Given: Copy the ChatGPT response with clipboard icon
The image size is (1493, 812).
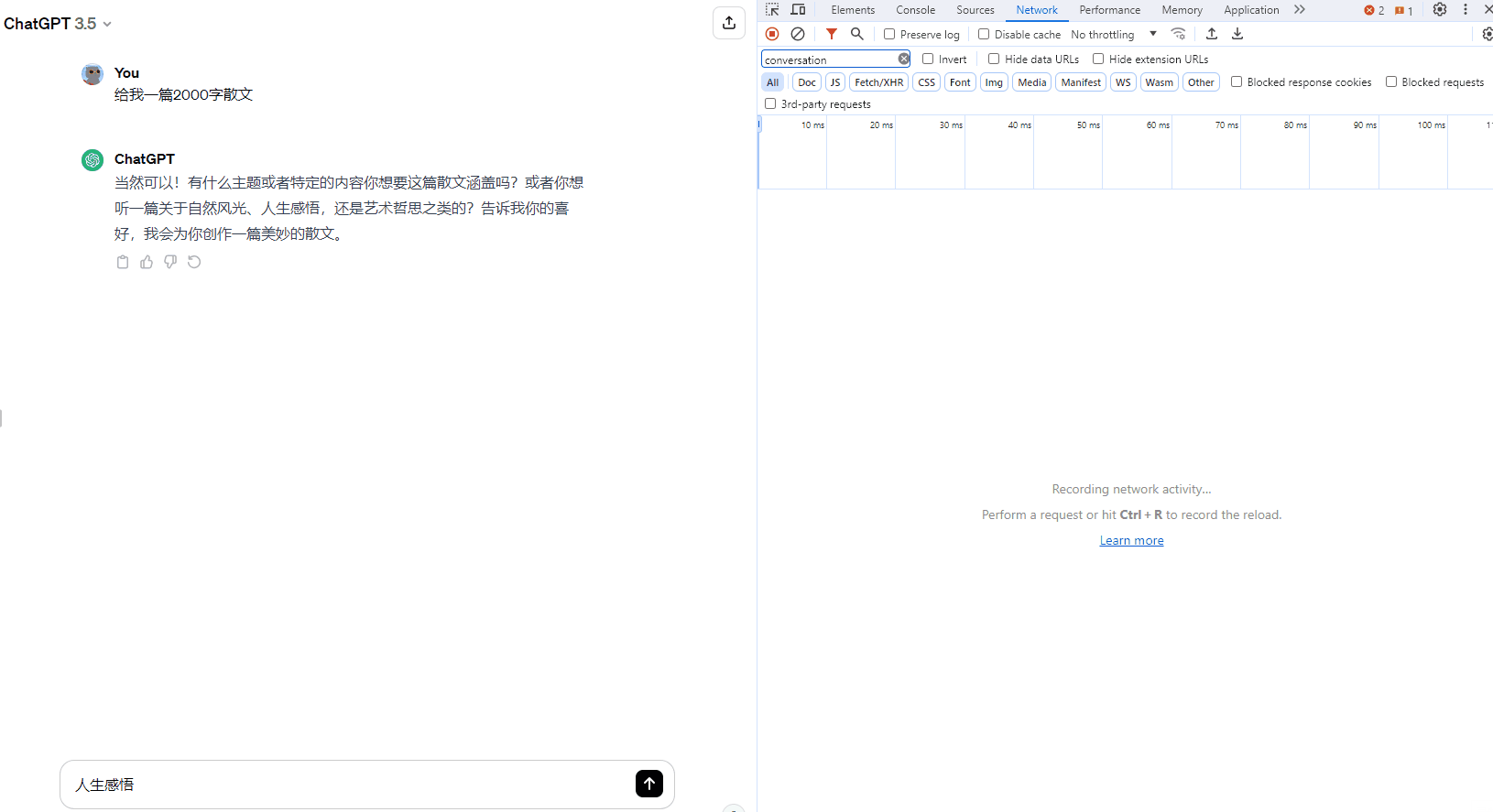Looking at the screenshot, I should (x=123, y=263).
